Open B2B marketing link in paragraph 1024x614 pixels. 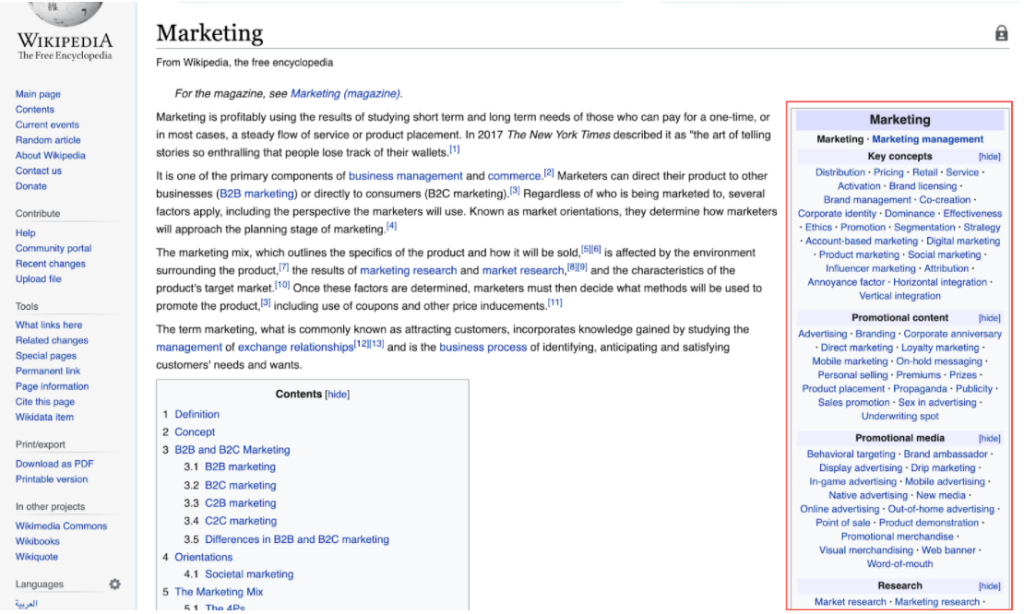257,193
